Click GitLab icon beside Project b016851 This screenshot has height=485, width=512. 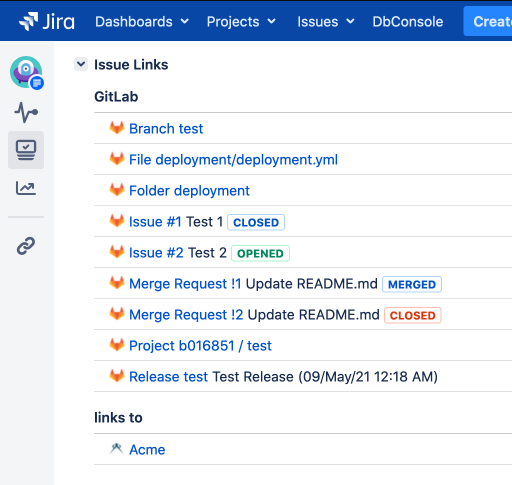(x=117, y=345)
